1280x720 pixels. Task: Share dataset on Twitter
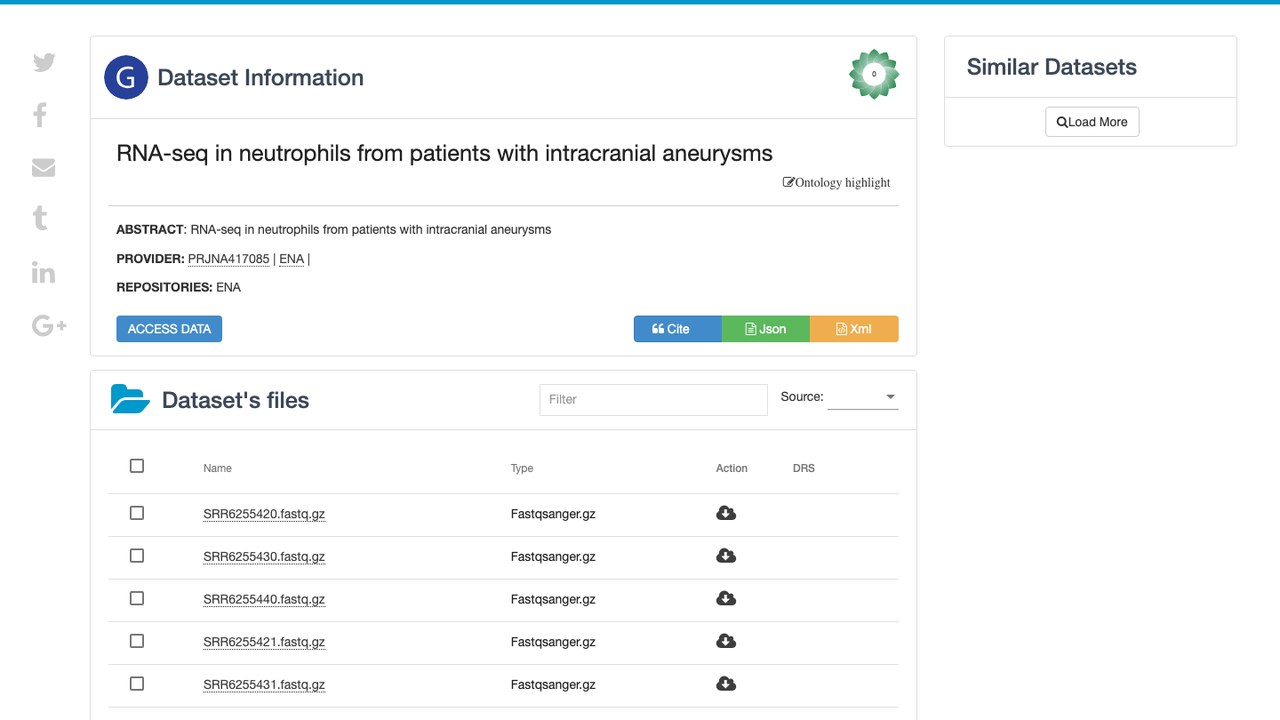click(x=44, y=62)
